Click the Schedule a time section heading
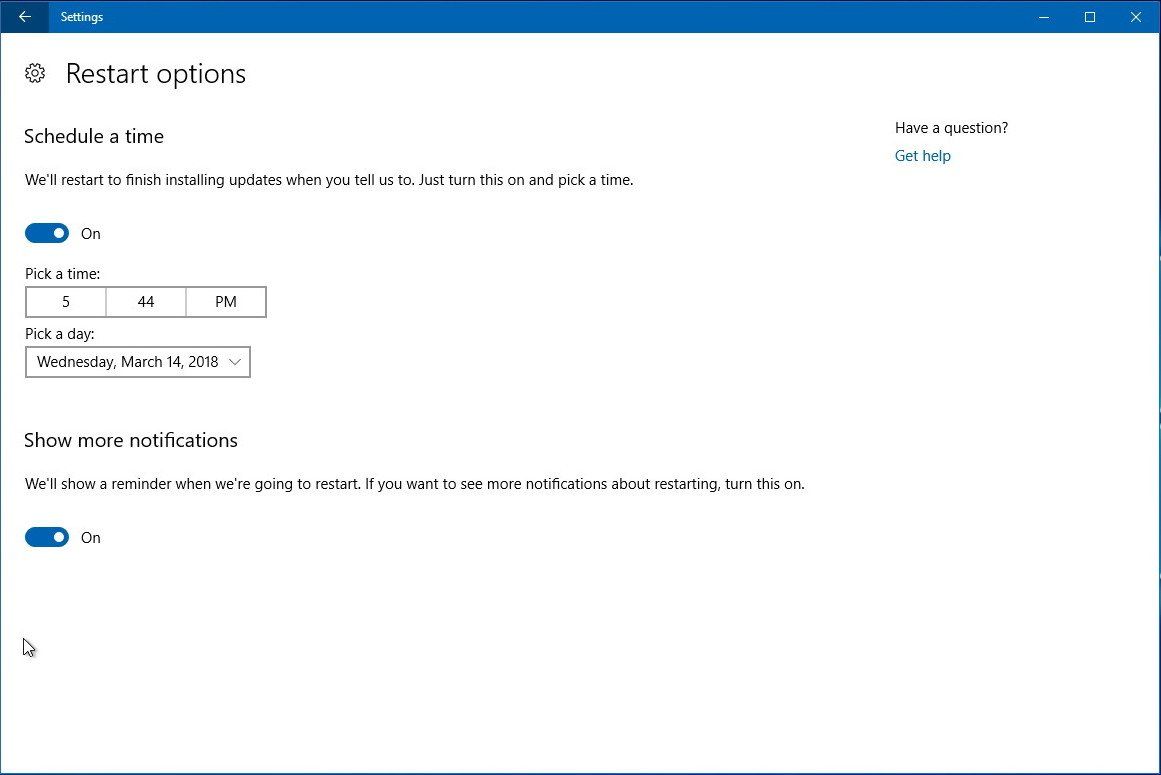 [x=93, y=136]
